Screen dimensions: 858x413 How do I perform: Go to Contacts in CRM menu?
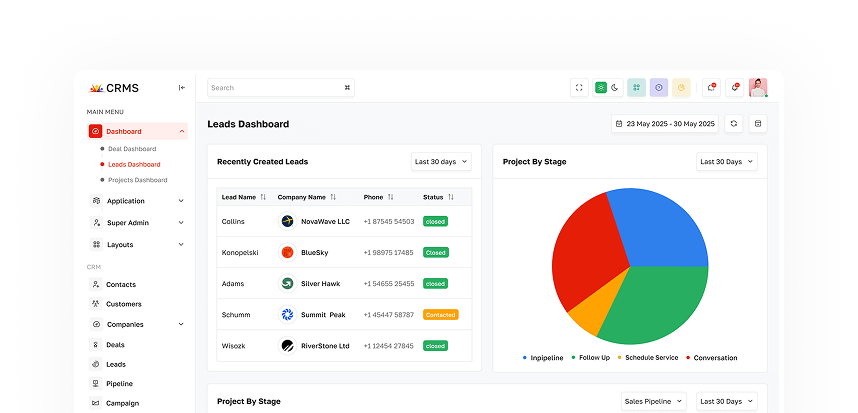click(x=120, y=284)
